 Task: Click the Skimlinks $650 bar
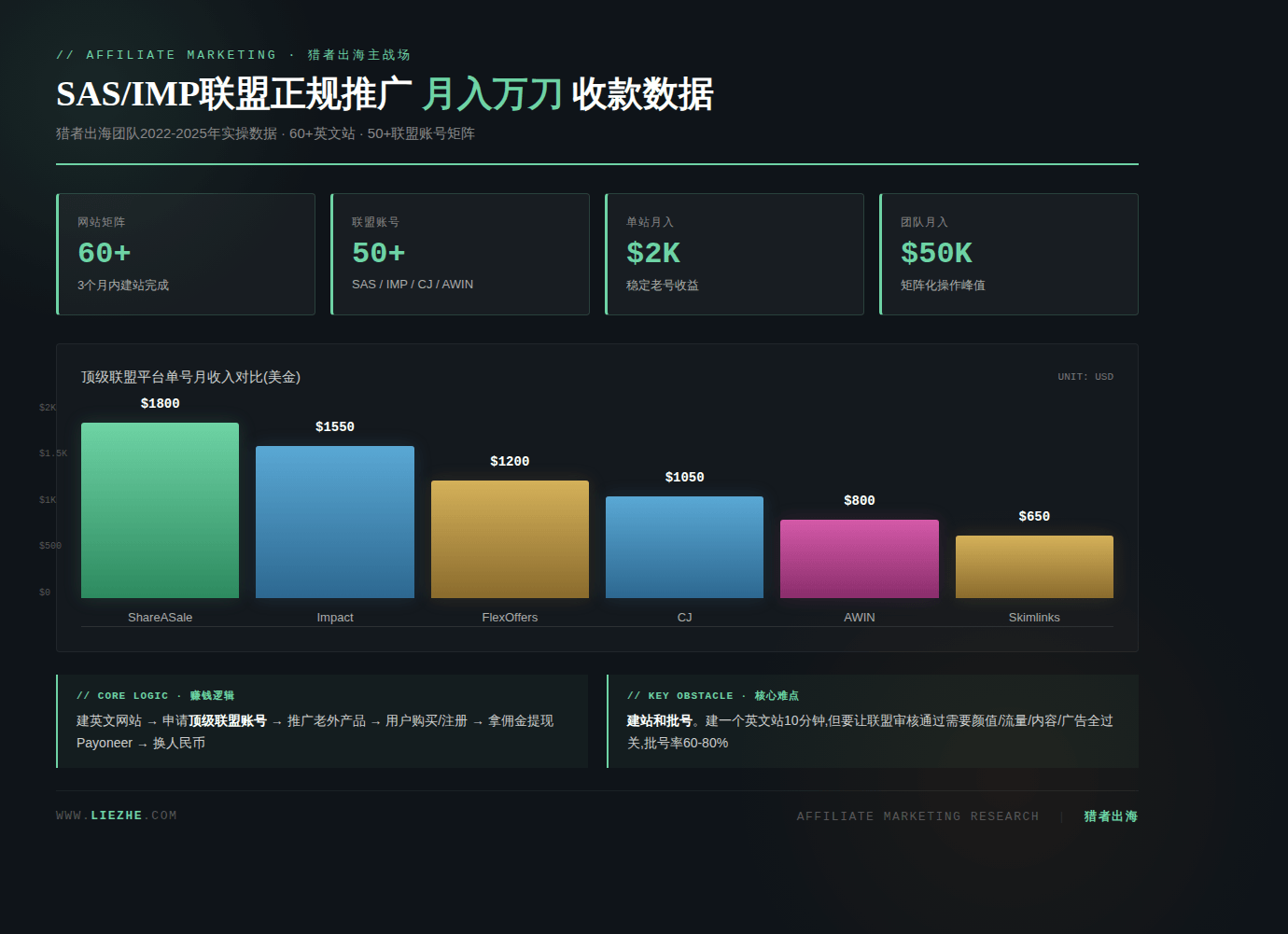click(x=1034, y=566)
